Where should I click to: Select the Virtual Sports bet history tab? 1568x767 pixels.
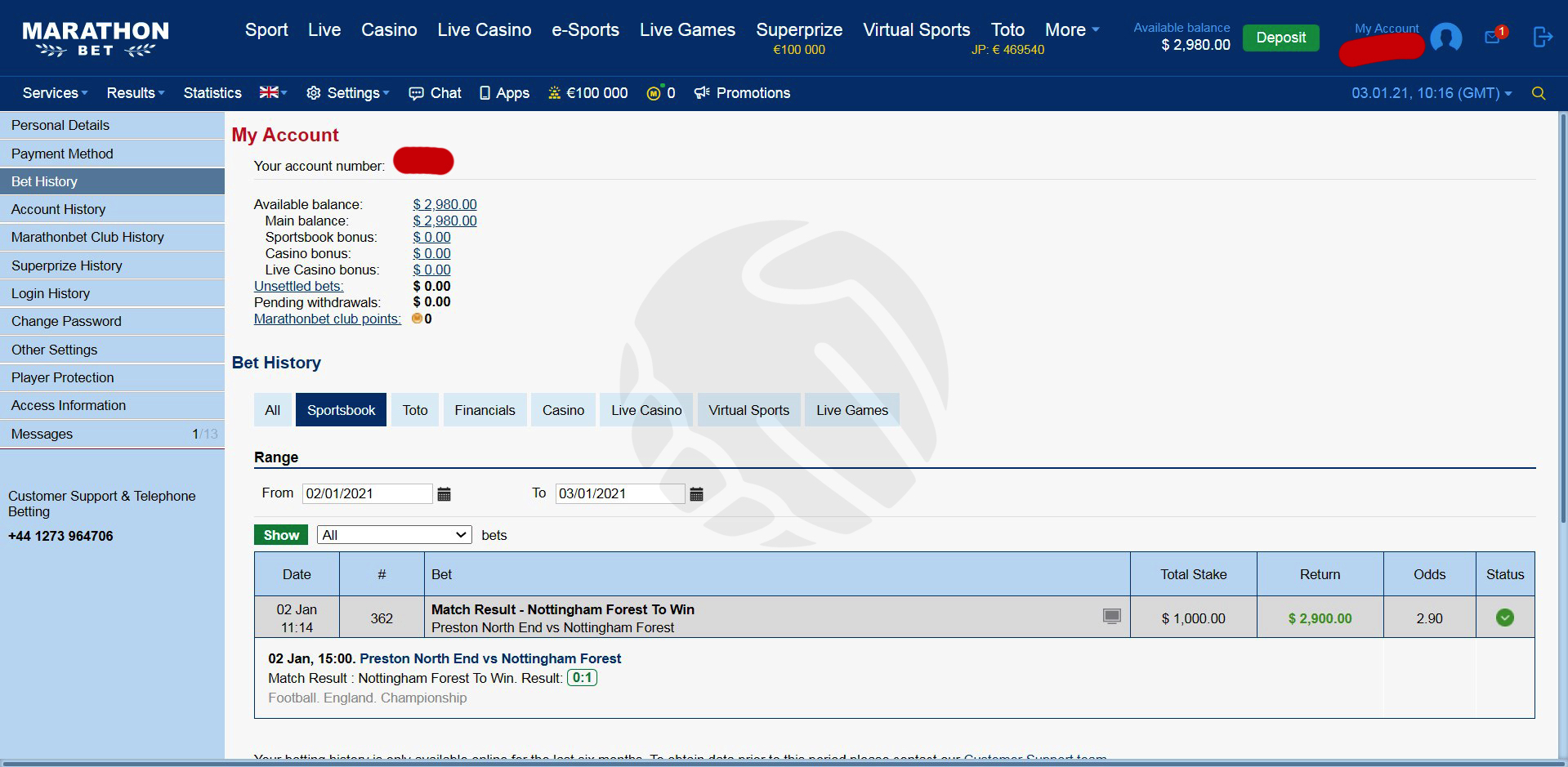(x=748, y=410)
